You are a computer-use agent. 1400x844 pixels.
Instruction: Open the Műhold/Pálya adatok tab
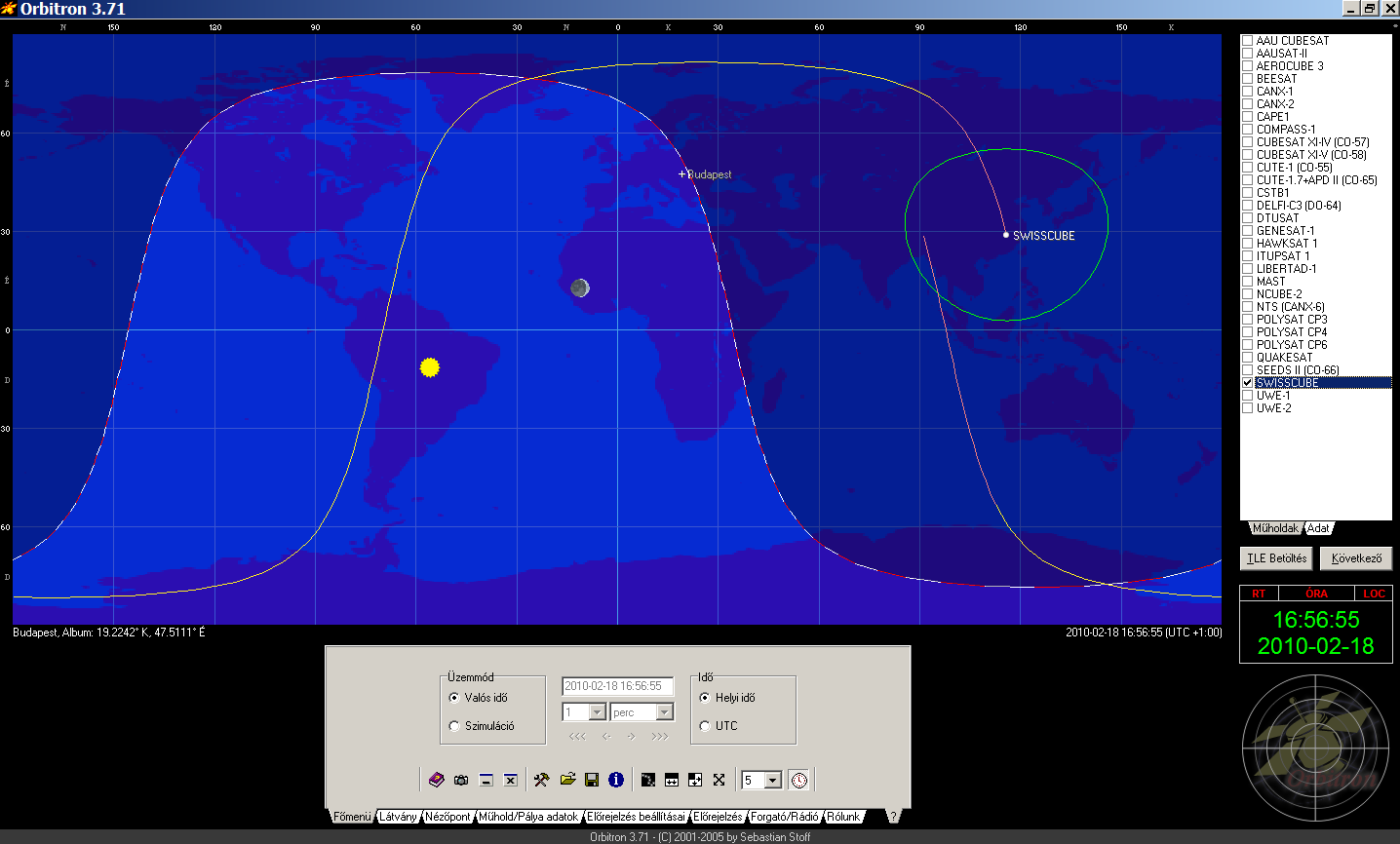point(528,817)
